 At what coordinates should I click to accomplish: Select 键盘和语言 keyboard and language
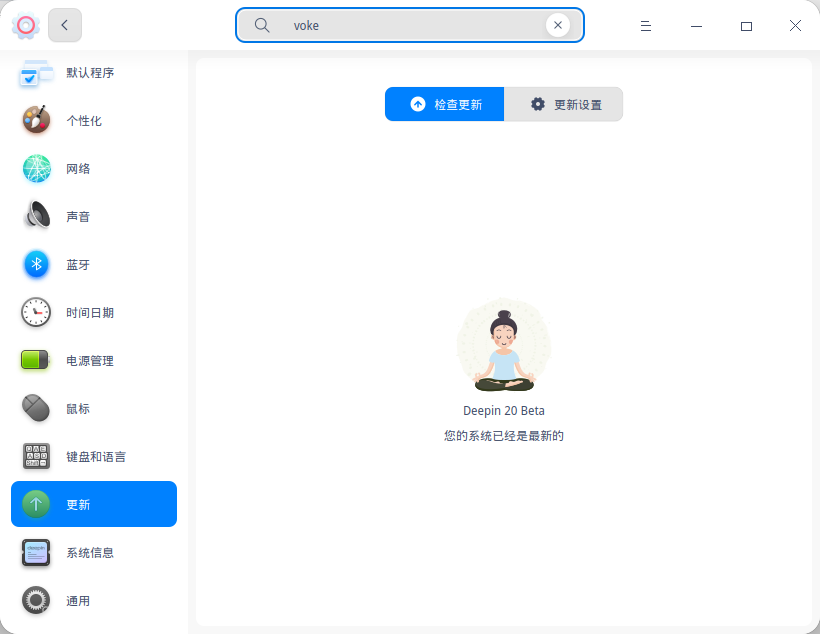94,457
